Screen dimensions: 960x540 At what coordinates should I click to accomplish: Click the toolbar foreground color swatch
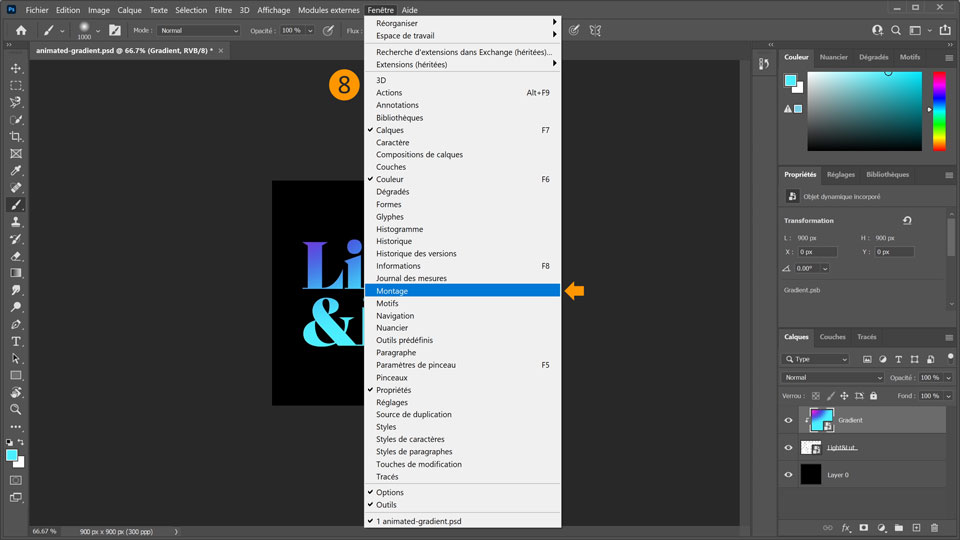[x=12, y=455]
